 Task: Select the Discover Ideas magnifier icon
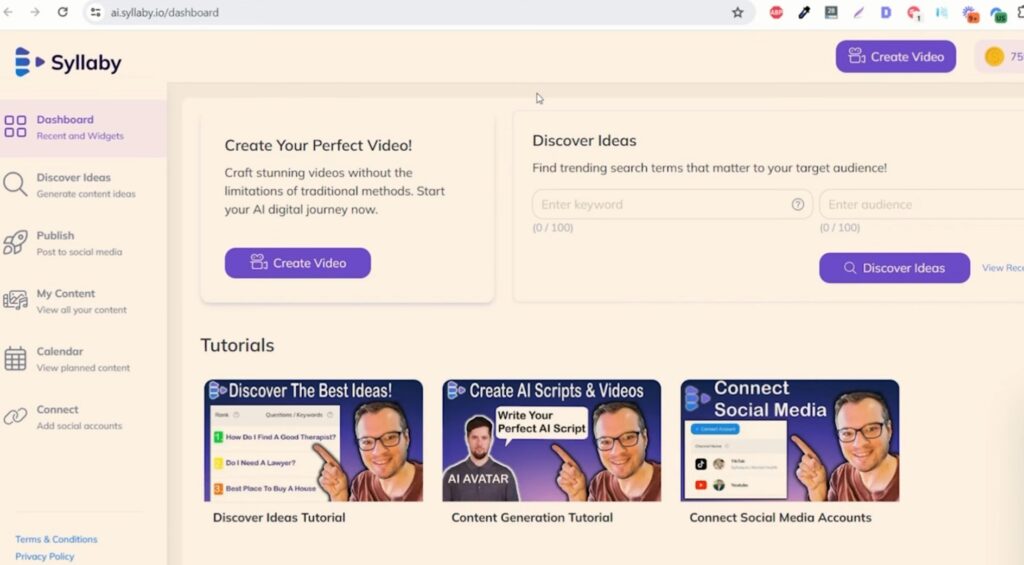click(15, 185)
